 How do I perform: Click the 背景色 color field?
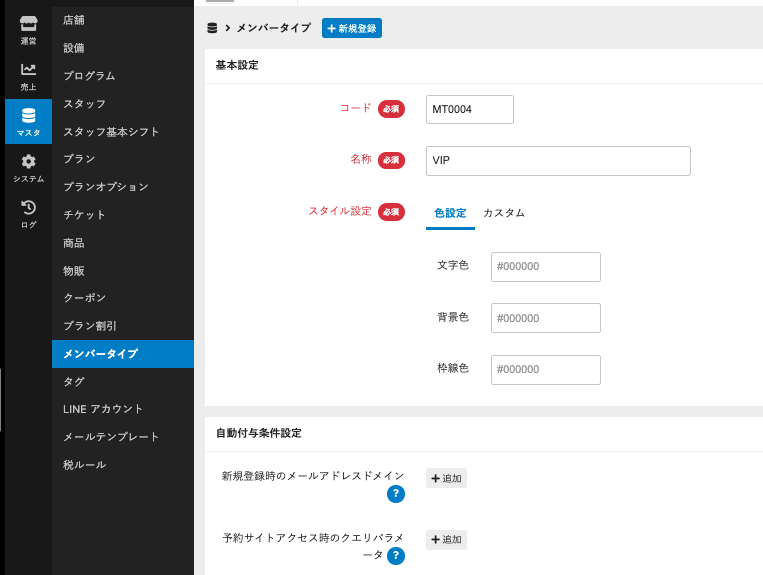click(545, 318)
